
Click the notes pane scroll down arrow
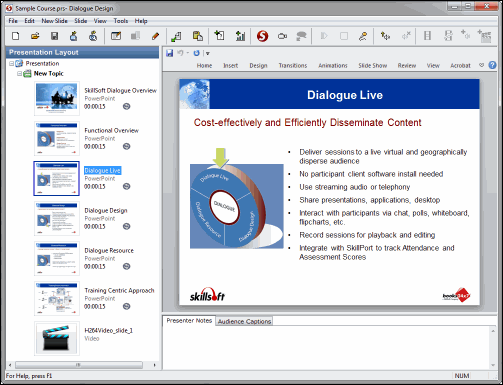(x=493, y=365)
